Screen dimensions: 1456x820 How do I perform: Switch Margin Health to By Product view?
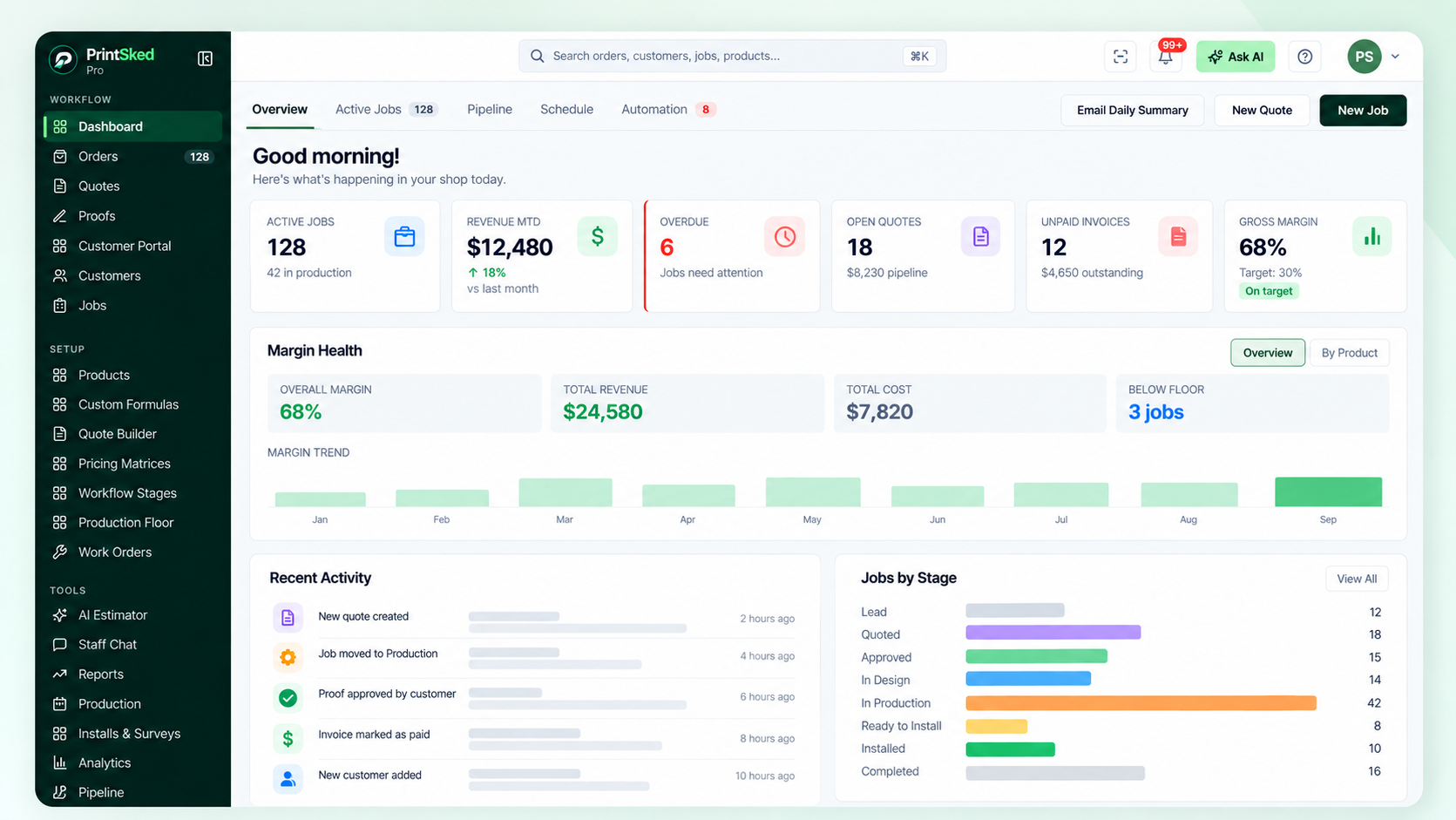tap(1349, 353)
